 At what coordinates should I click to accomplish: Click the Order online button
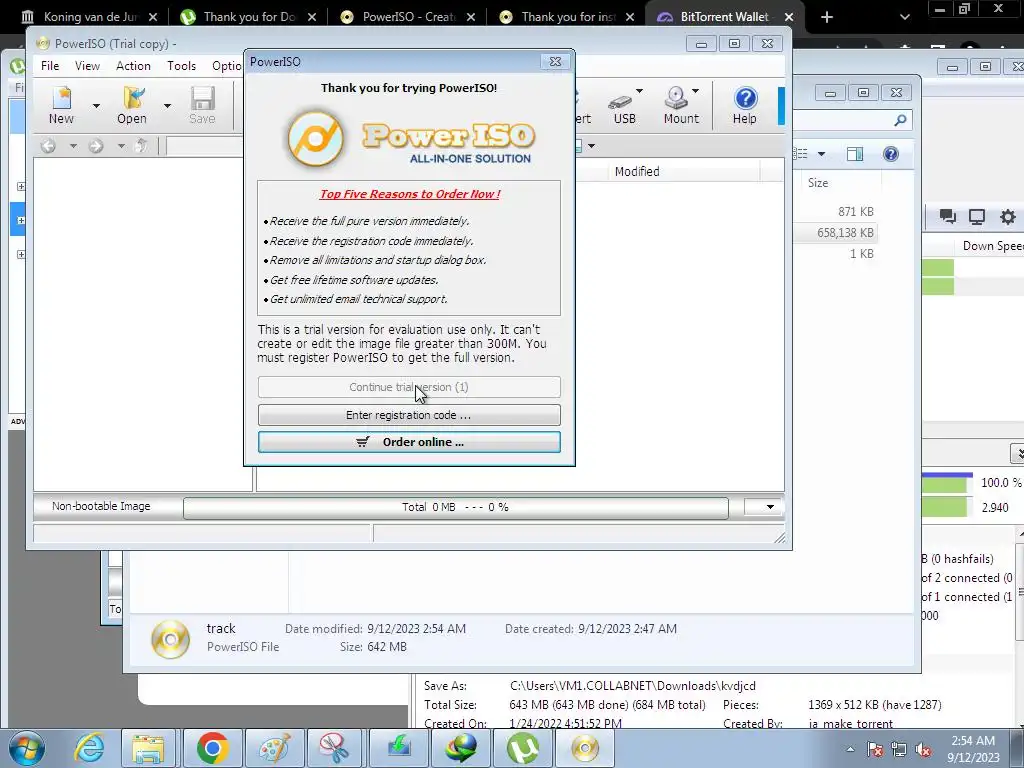[409, 442]
